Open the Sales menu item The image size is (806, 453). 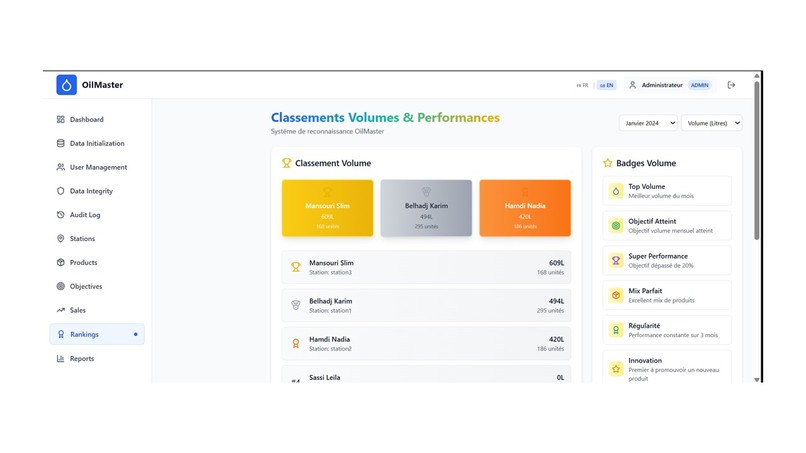click(x=97, y=310)
